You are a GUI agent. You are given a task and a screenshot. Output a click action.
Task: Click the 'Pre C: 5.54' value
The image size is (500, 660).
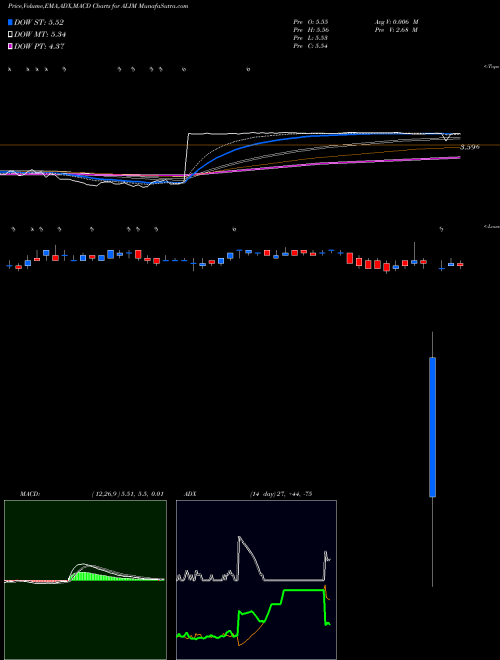pos(311,46)
